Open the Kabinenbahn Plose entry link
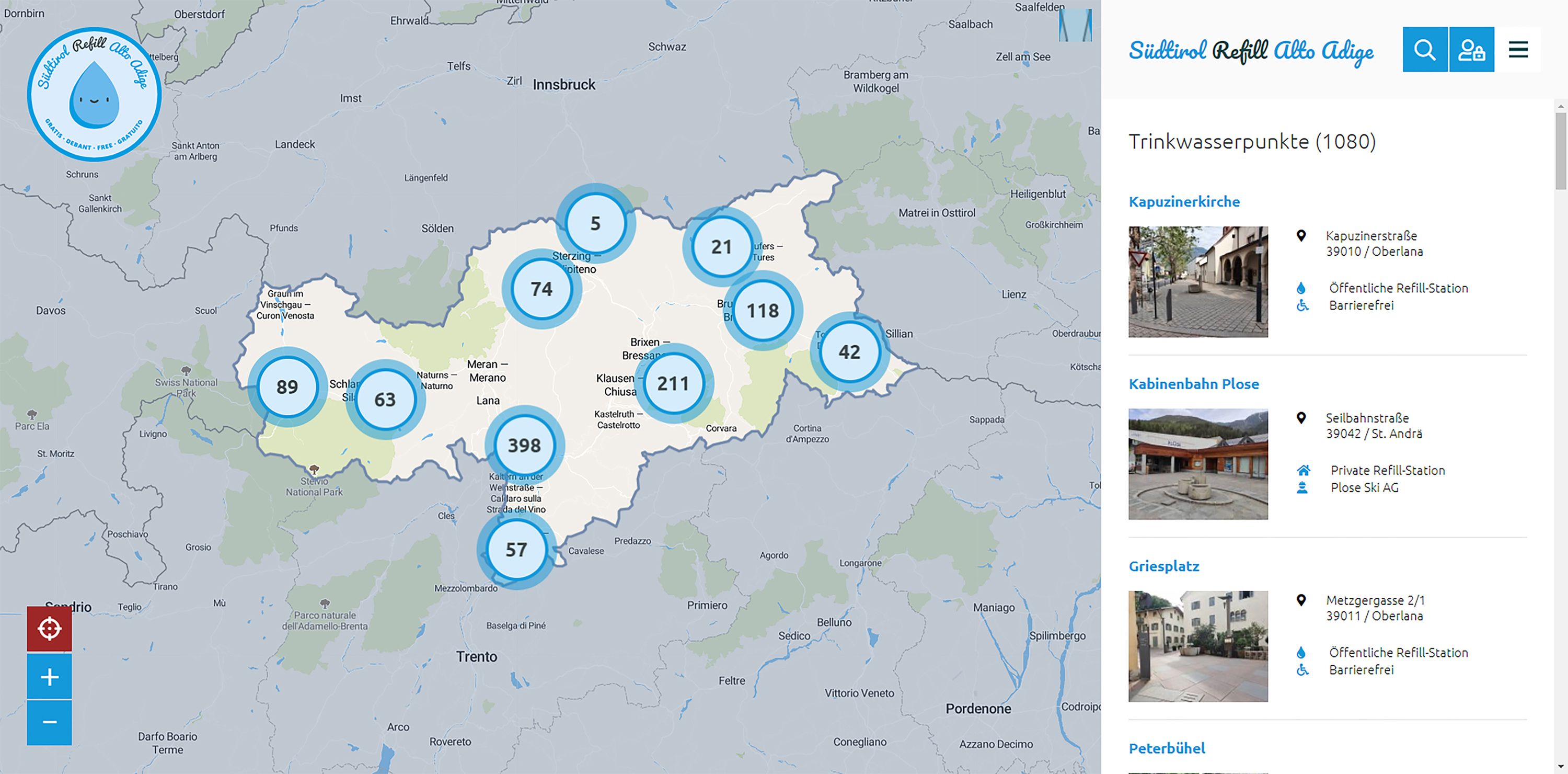 (1194, 384)
